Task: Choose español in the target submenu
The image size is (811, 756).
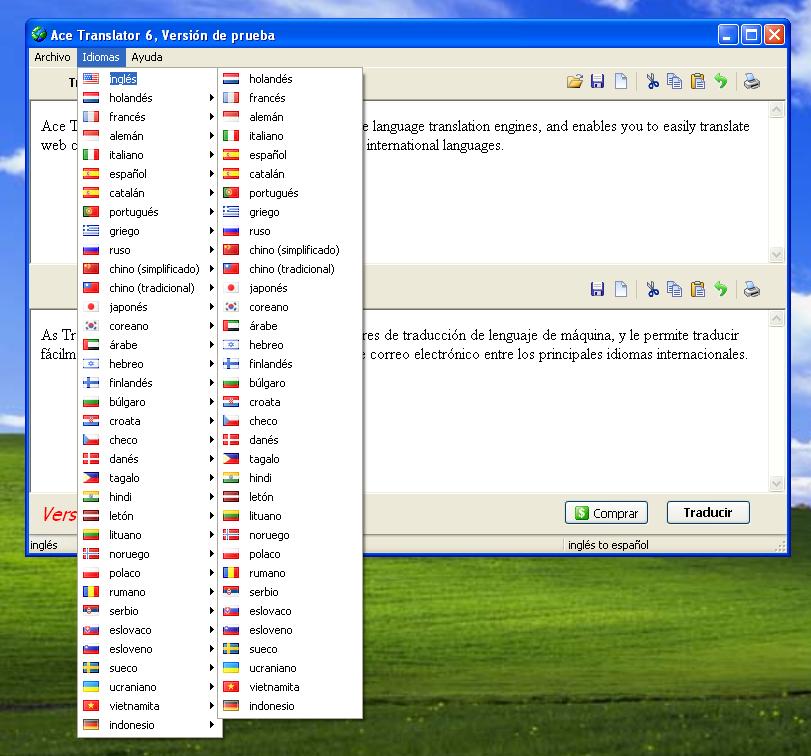Action: [290, 155]
